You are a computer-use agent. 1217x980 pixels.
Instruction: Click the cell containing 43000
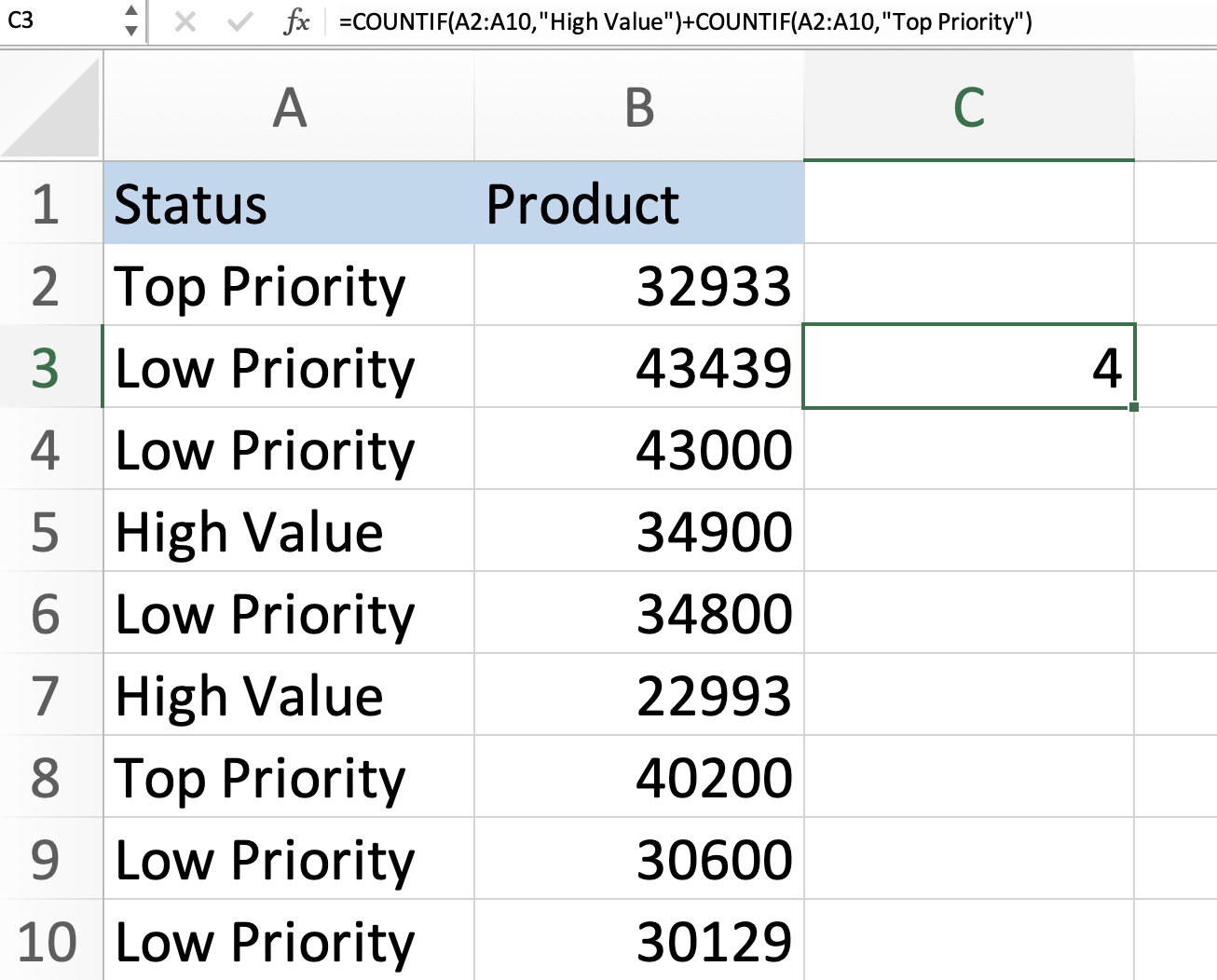tap(639, 449)
